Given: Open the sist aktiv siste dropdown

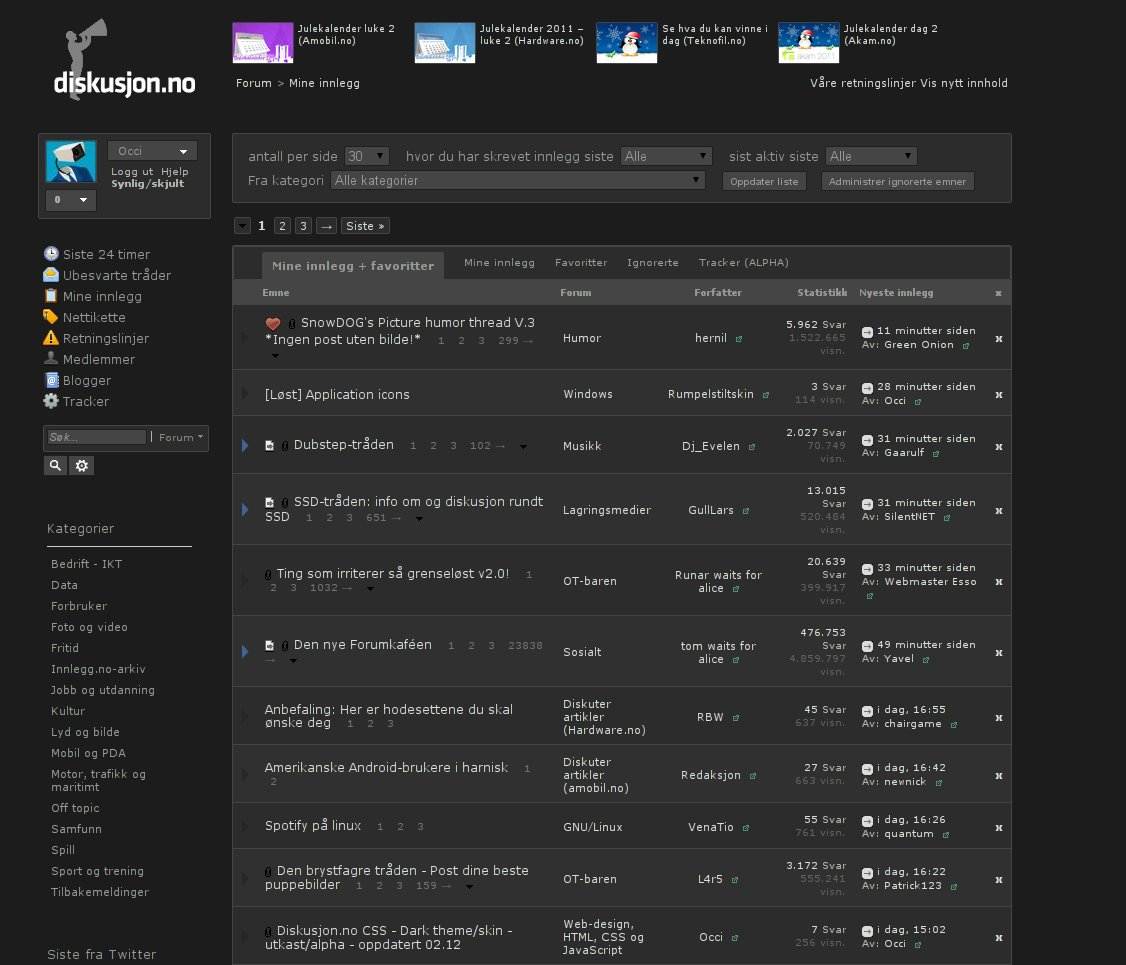Looking at the screenshot, I should point(871,155).
